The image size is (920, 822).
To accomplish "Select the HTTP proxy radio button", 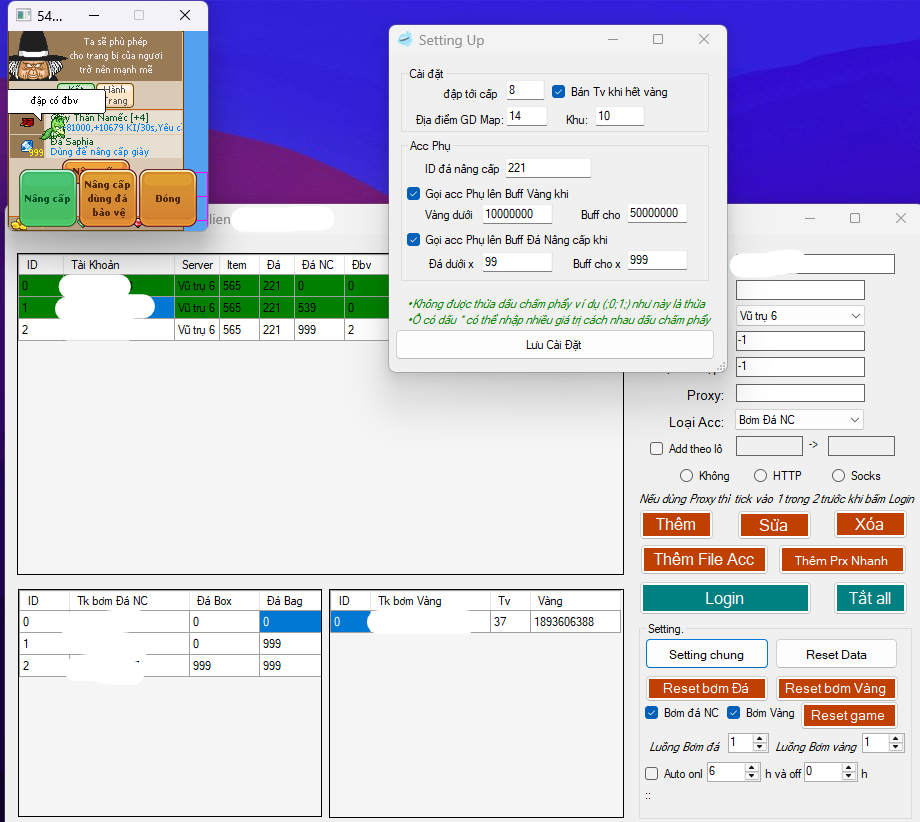I will coord(761,476).
